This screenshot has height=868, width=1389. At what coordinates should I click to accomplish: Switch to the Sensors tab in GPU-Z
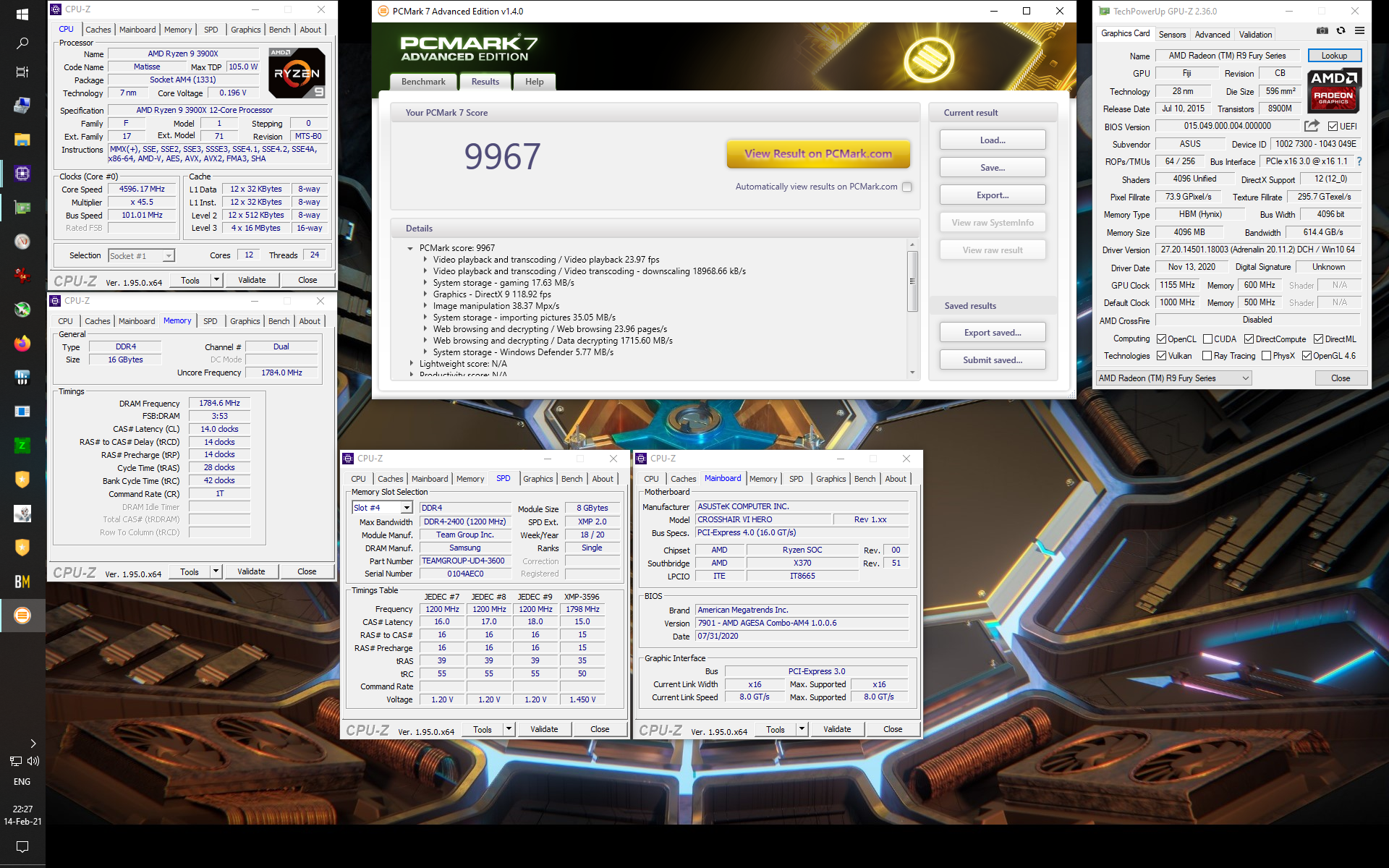pyautogui.click(x=1172, y=35)
